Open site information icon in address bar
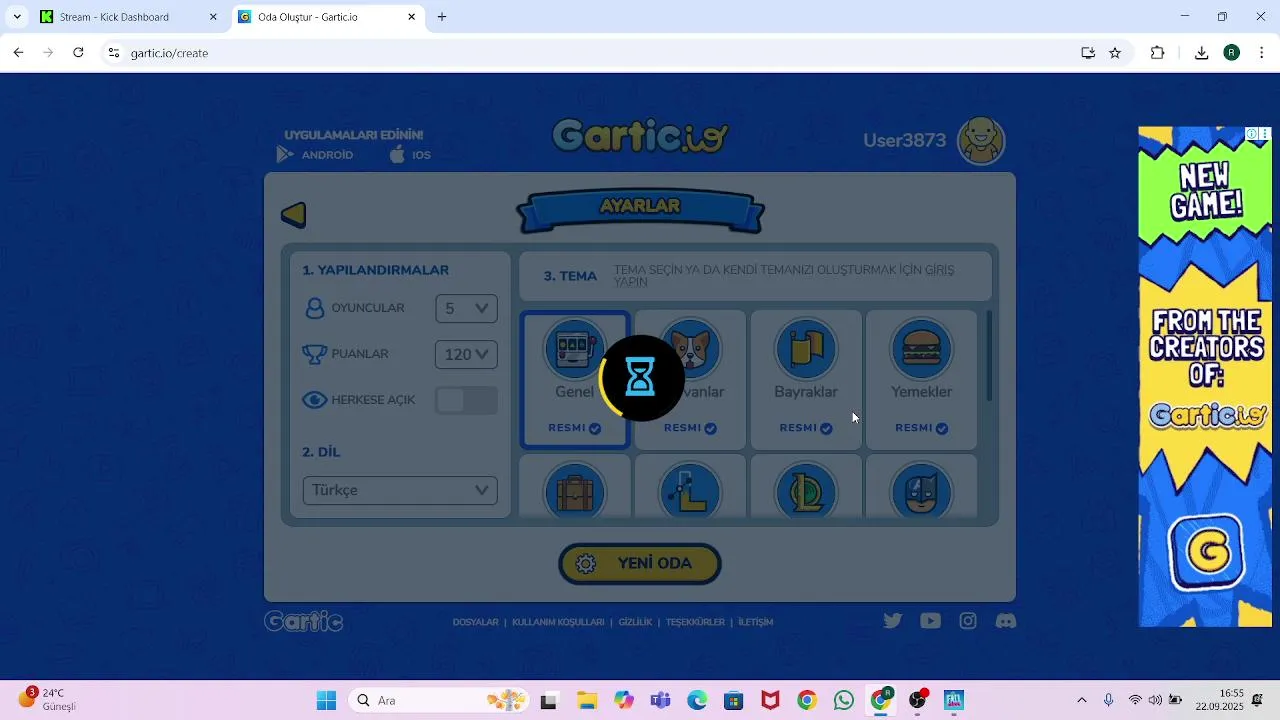The width and height of the screenshot is (1280, 720). 113,53
